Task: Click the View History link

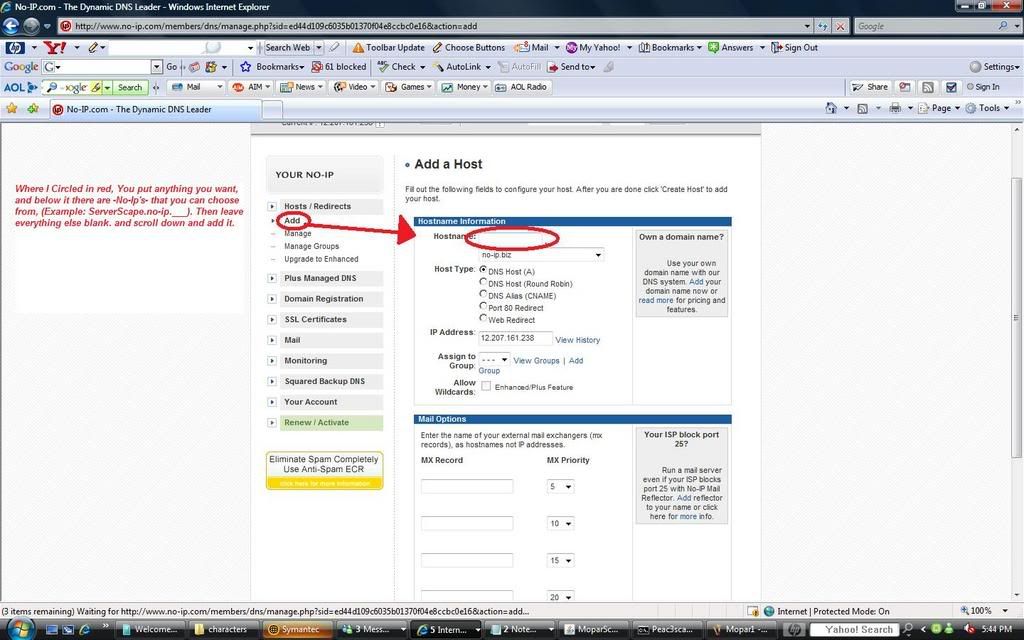Action: tap(577, 340)
